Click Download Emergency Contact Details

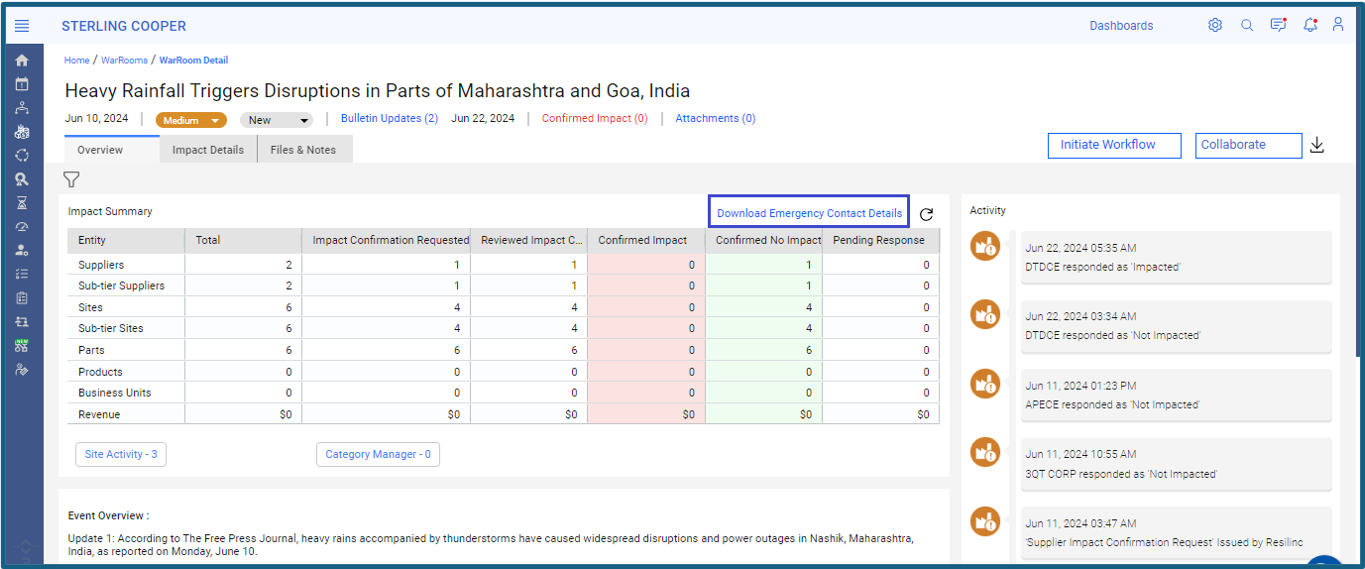809,213
